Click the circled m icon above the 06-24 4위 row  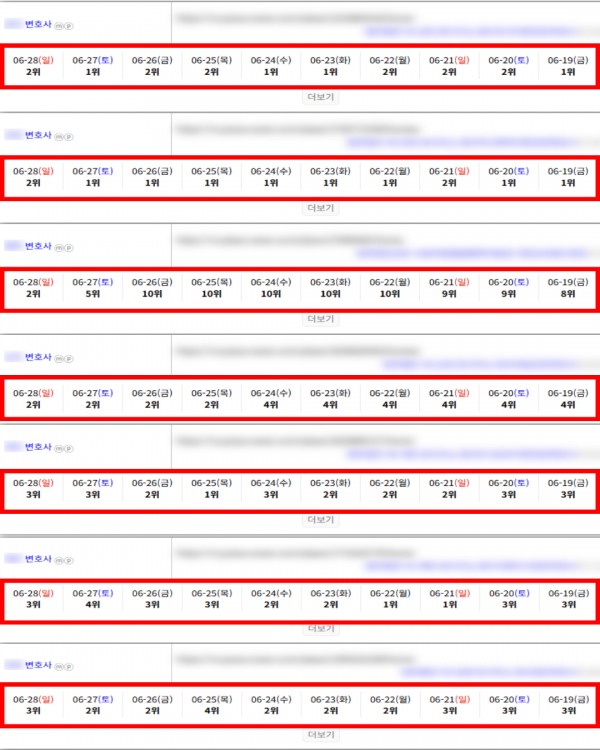pos(59,359)
